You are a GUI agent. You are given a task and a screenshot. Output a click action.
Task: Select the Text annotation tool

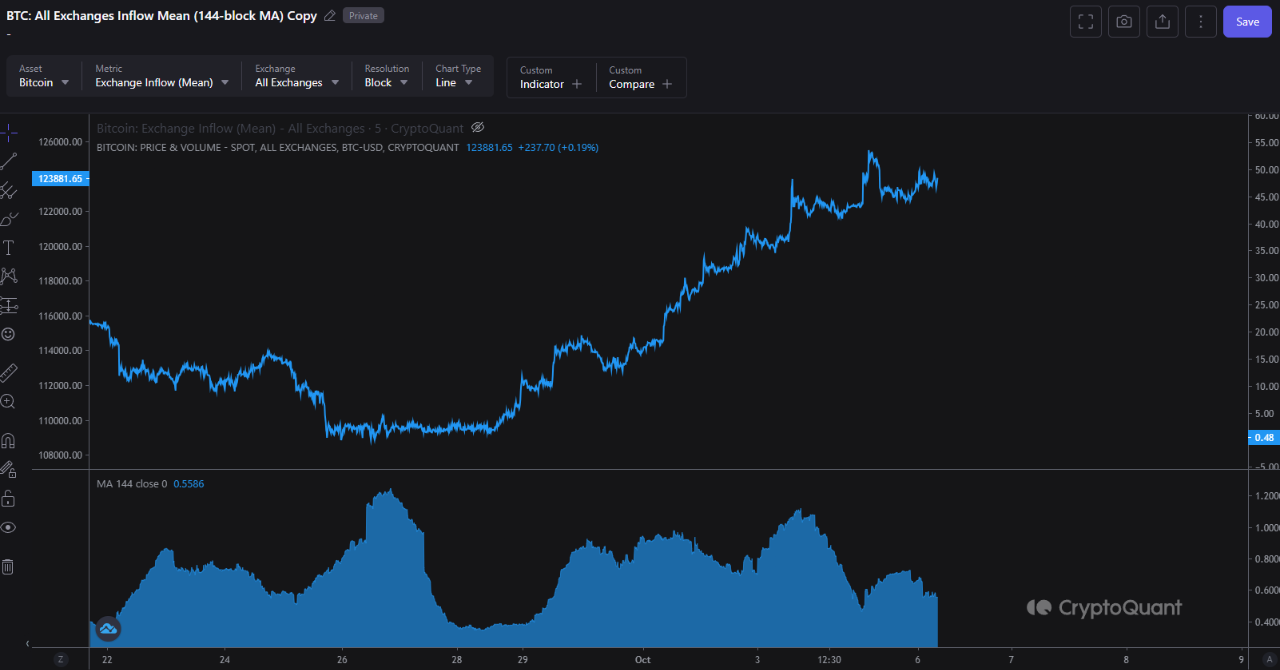(x=9, y=247)
